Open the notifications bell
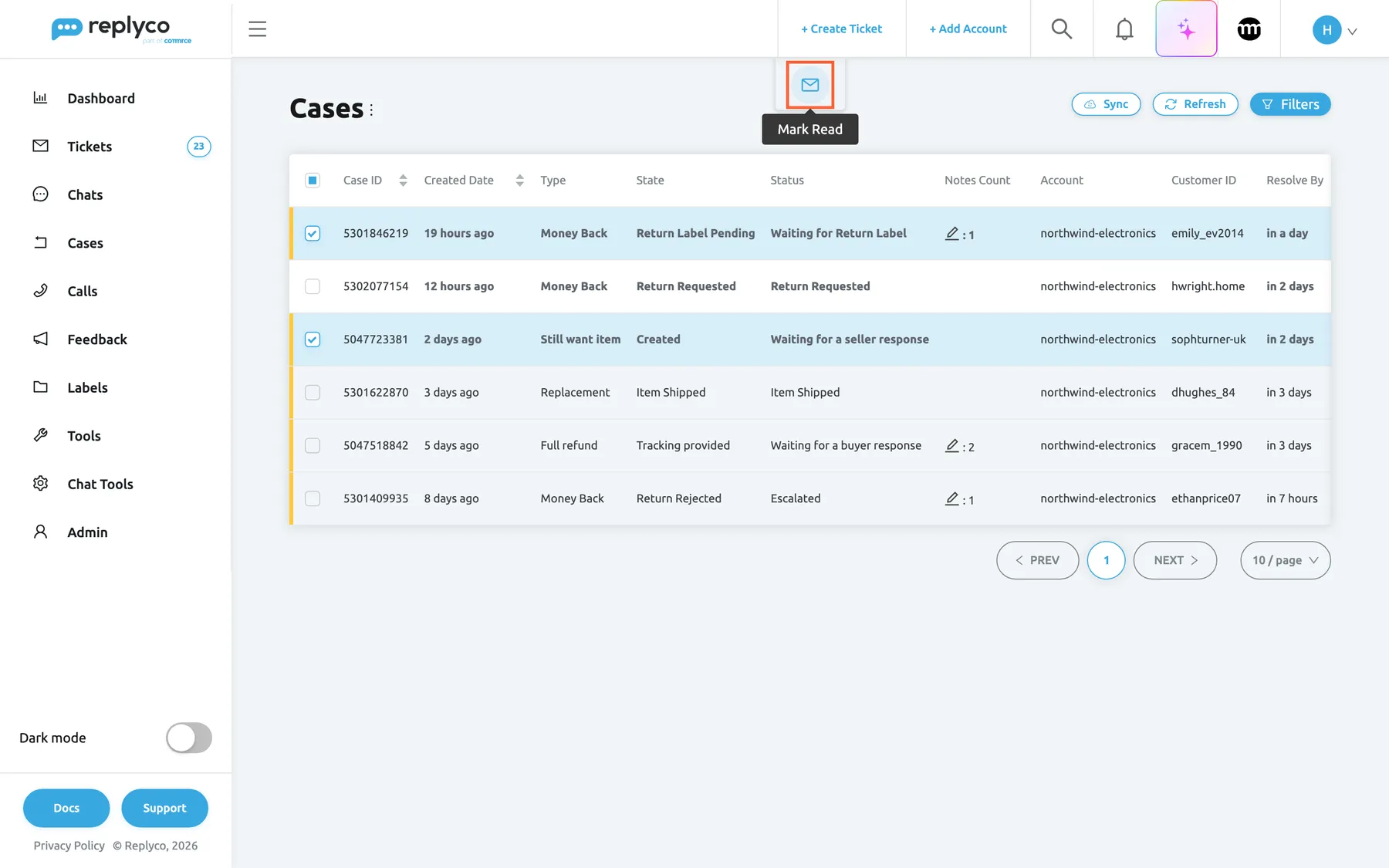 pos(1124,29)
